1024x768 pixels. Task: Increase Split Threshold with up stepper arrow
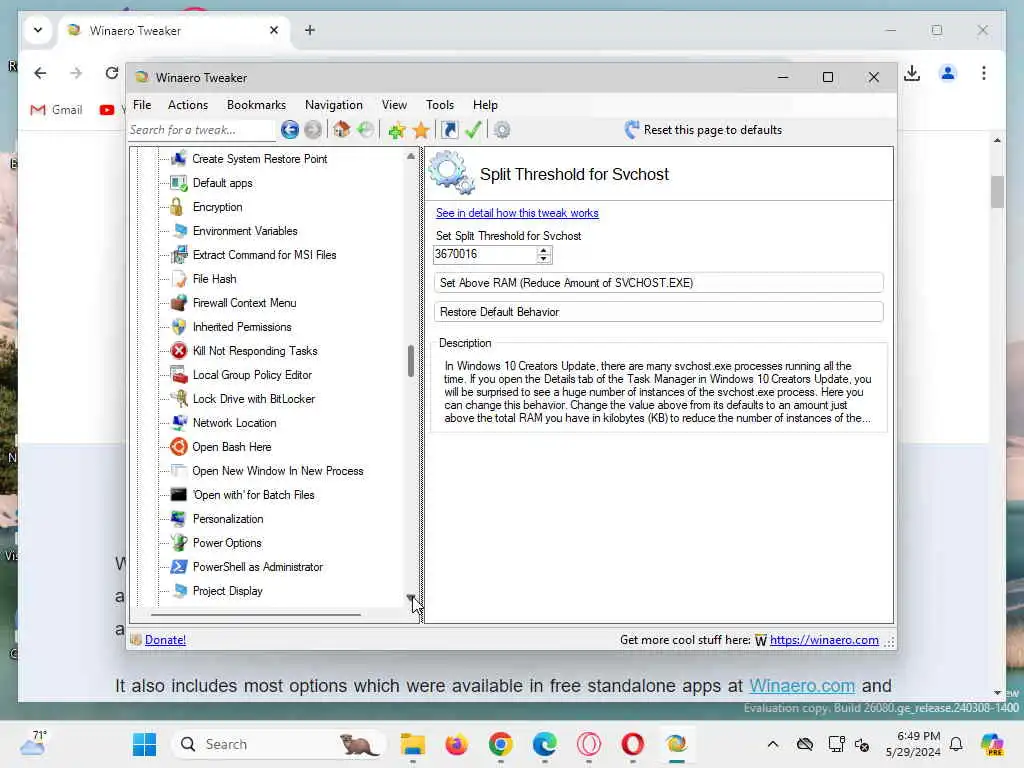[544, 251]
